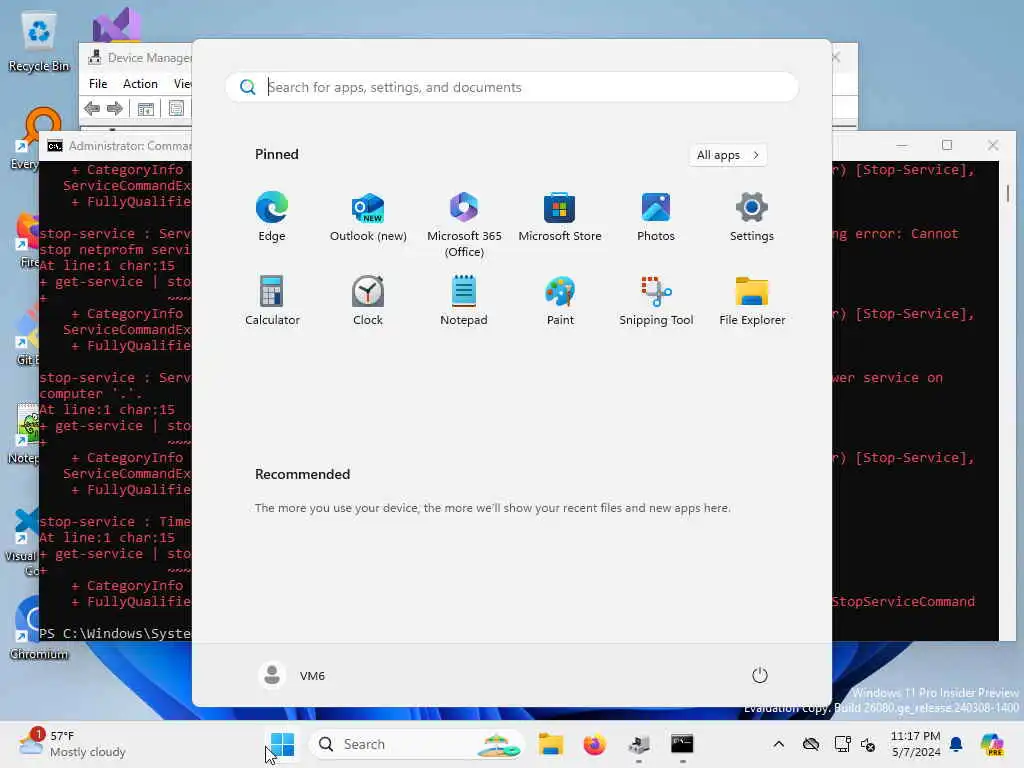Maximize the Command Prompt window

coord(947,145)
